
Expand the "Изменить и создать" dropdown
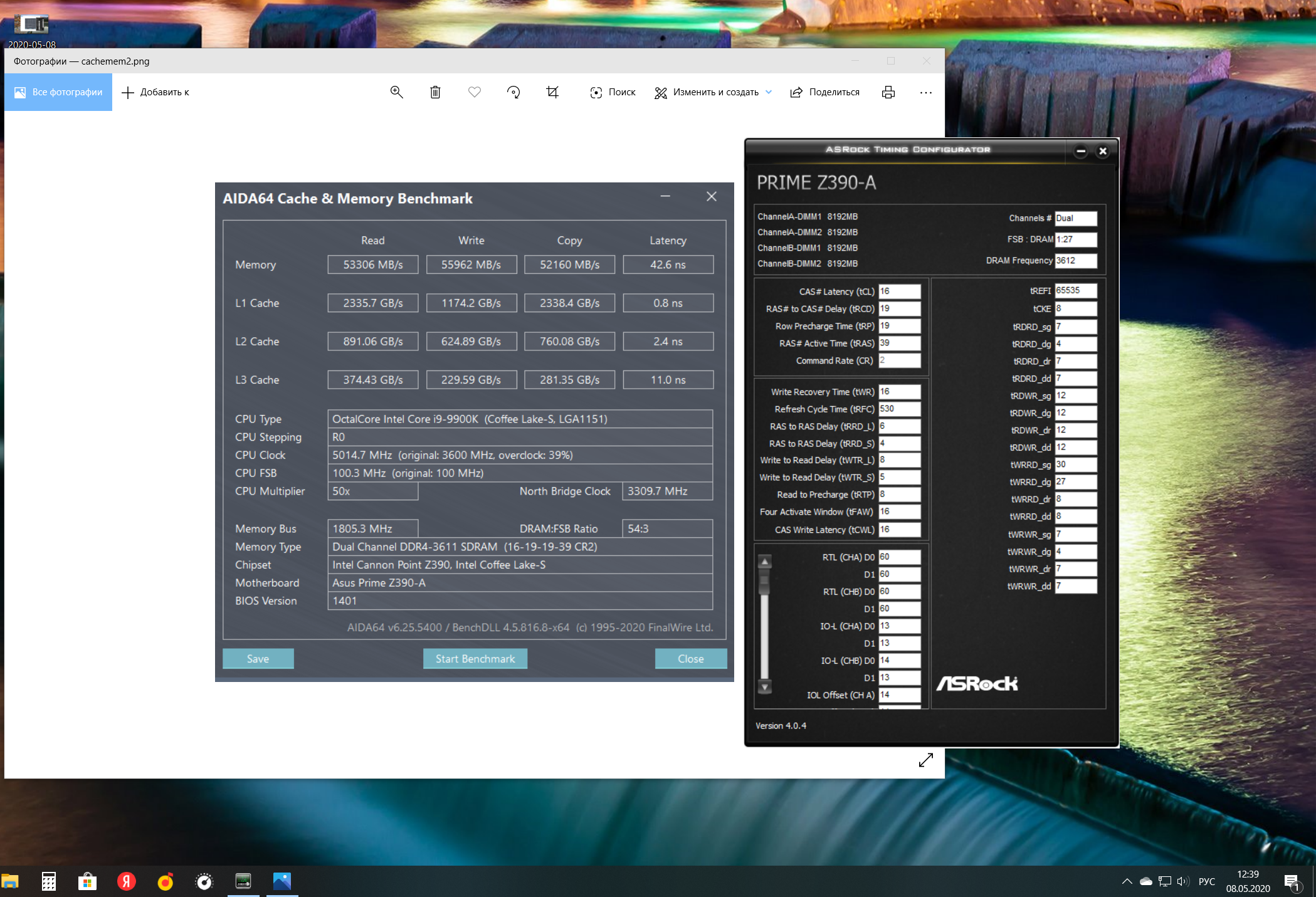pyautogui.click(x=769, y=92)
